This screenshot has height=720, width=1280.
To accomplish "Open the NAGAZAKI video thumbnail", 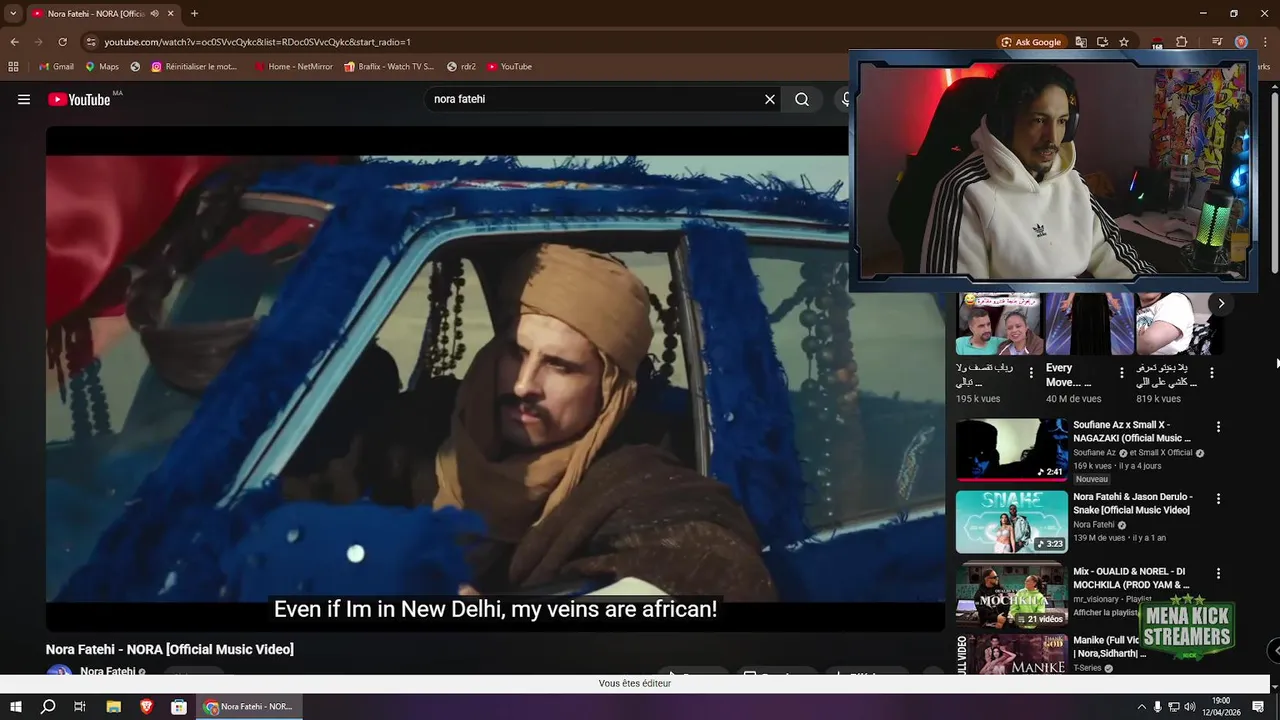I will (1012, 450).
